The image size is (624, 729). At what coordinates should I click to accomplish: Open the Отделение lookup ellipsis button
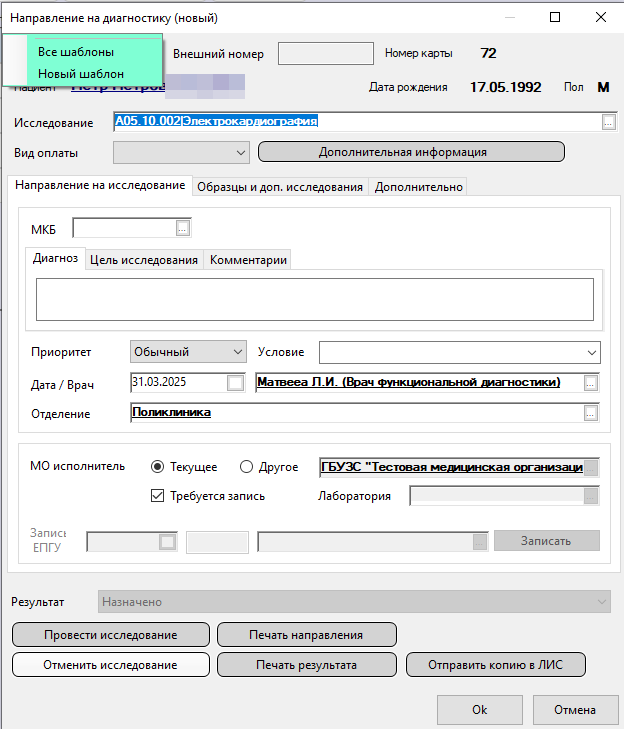coord(591,413)
